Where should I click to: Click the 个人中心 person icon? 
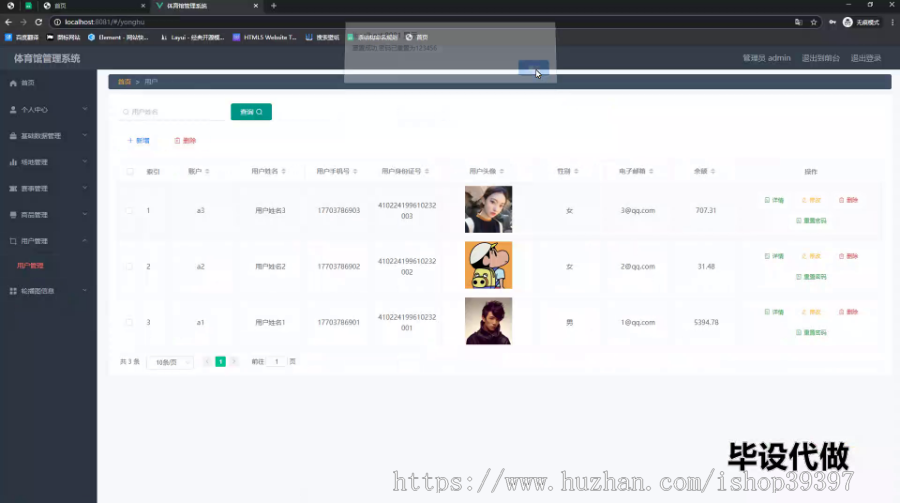[13, 110]
